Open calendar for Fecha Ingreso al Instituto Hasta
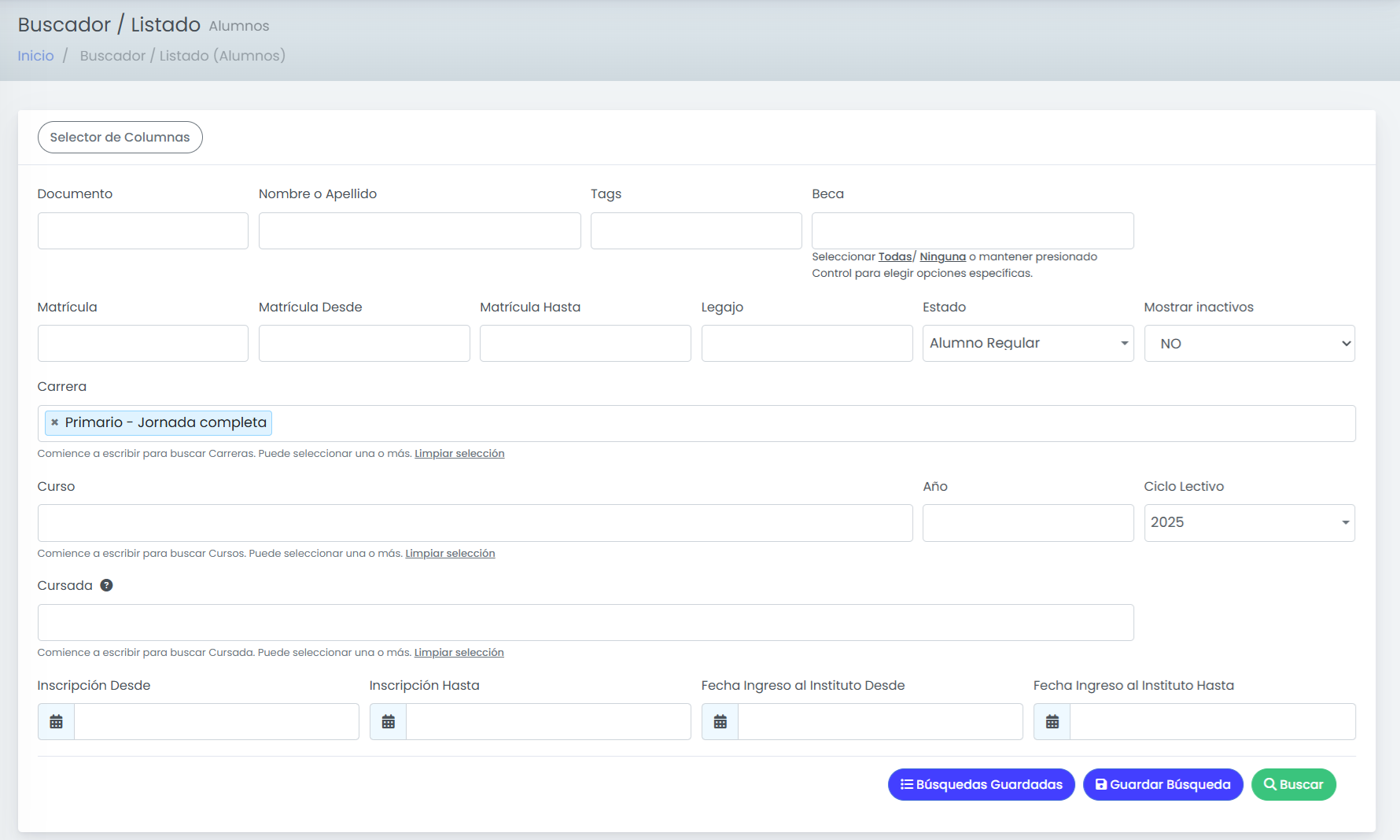The image size is (1400, 840). [x=1052, y=722]
